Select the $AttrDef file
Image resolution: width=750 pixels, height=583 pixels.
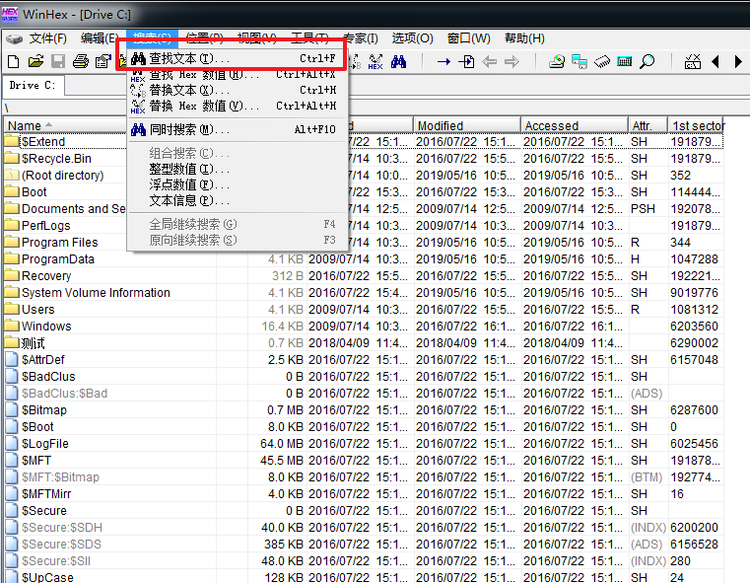[43, 360]
